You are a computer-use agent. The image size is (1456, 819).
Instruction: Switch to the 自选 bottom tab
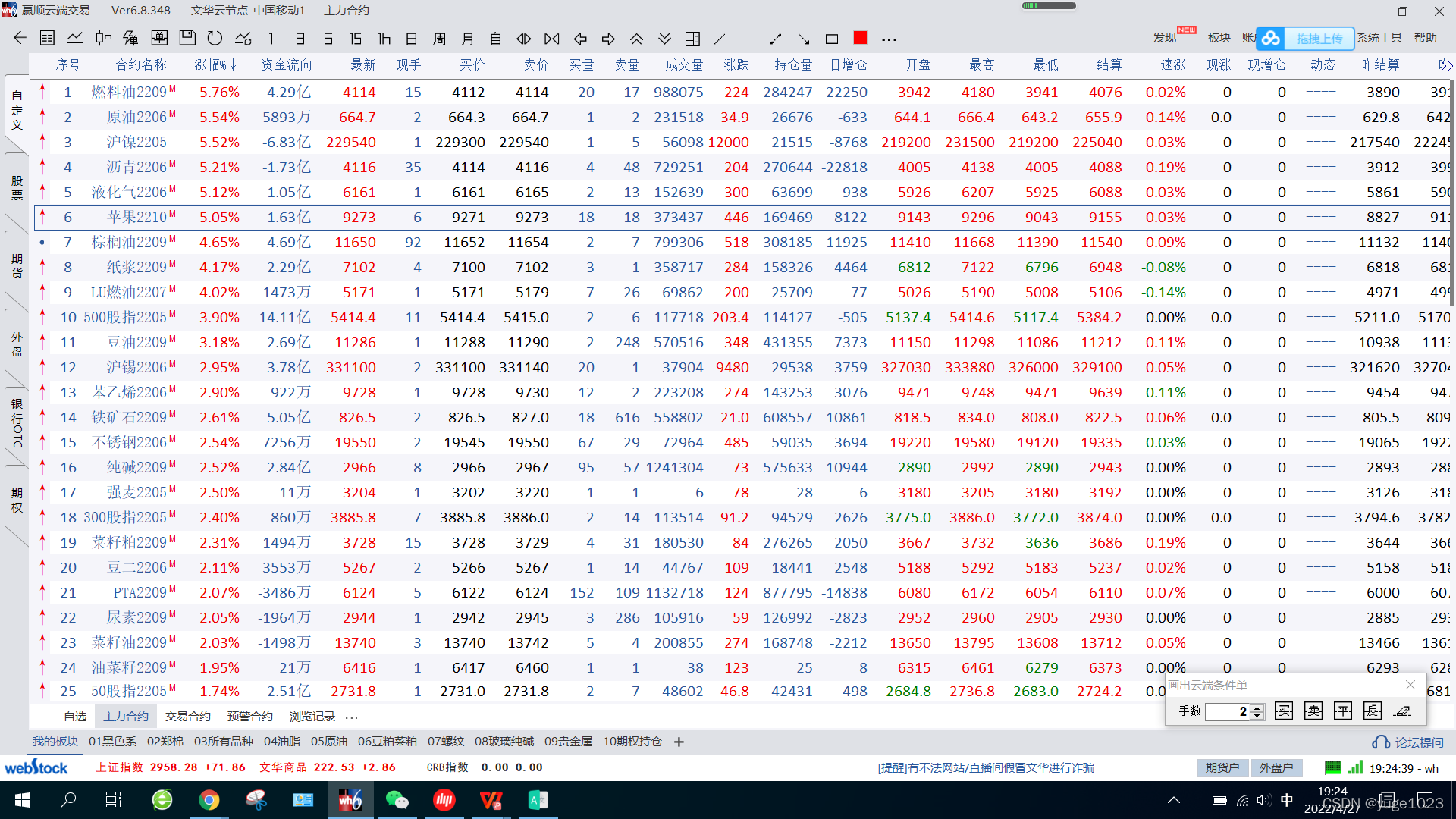point(75,717)
